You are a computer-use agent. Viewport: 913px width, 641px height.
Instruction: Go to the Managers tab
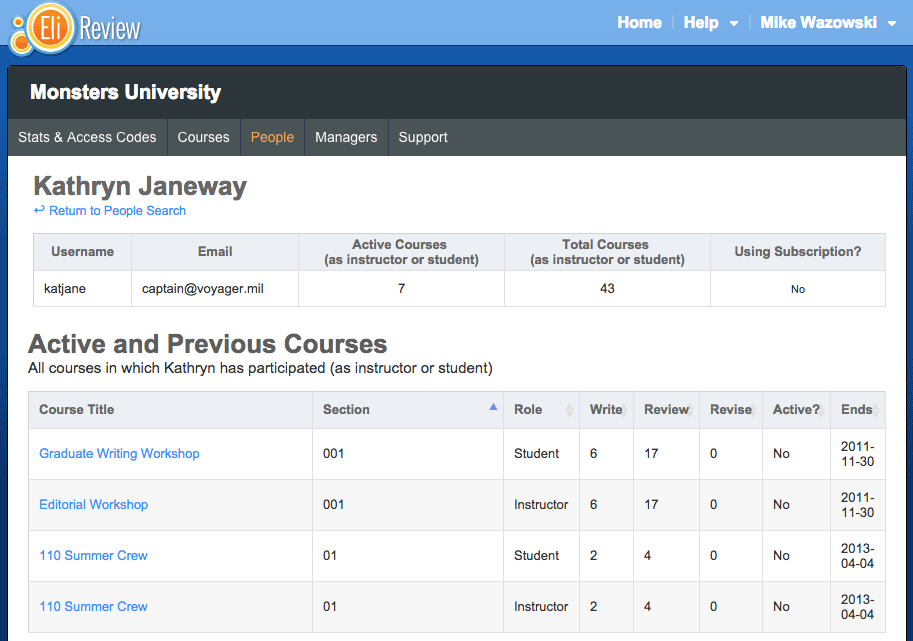[346, 137]
